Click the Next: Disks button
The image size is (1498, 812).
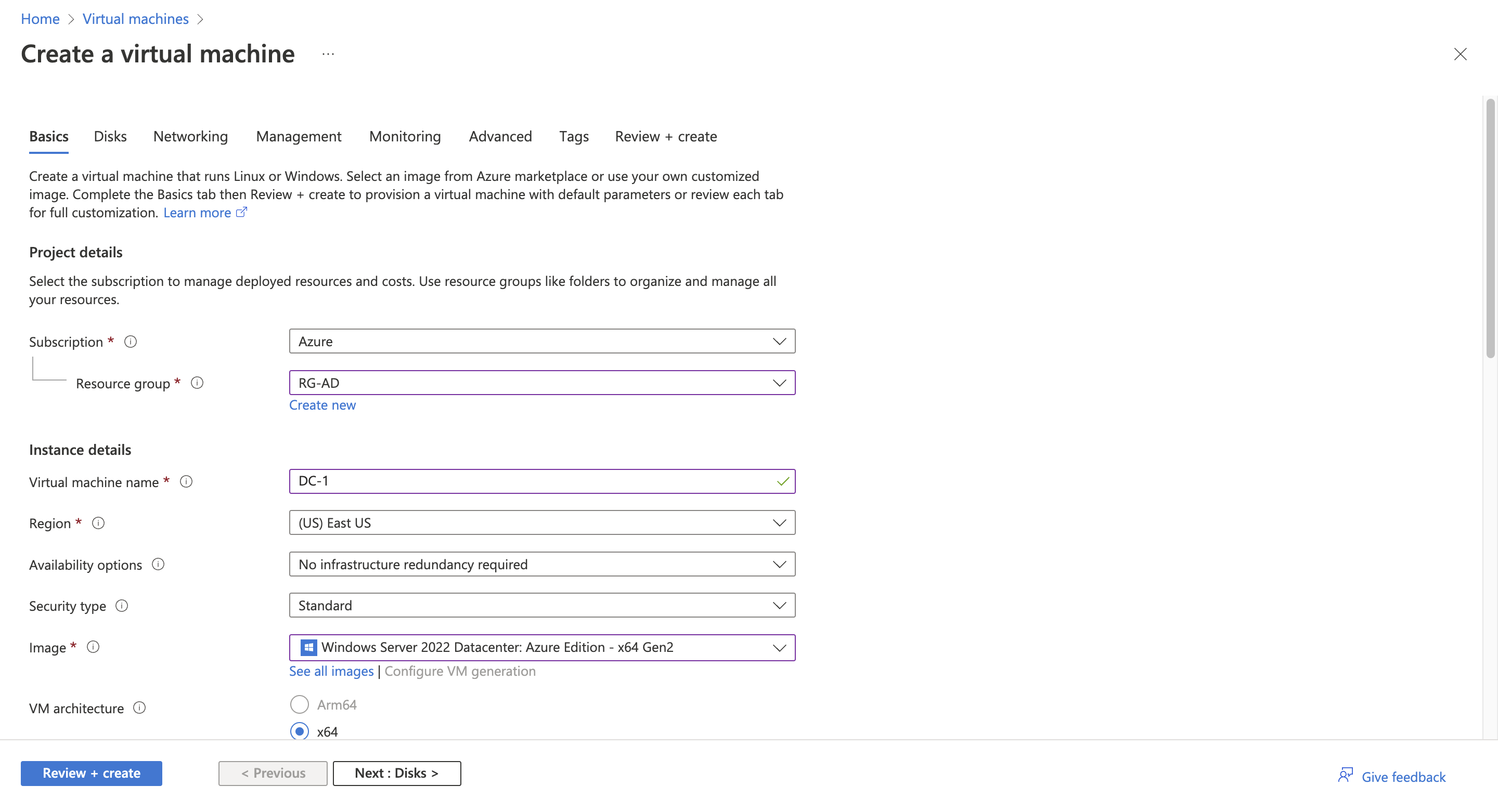coord(396,772)
